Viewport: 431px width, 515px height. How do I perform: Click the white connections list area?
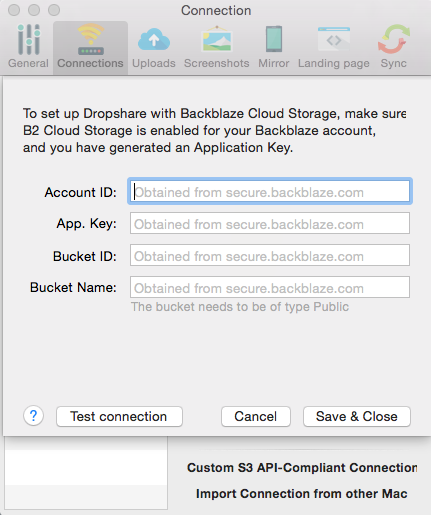click(86, 473)
